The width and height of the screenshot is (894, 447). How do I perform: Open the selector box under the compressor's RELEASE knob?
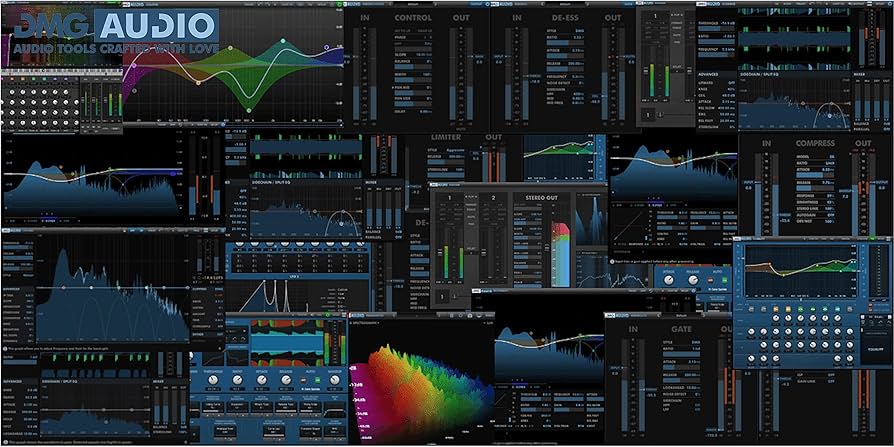pos(286,407)
